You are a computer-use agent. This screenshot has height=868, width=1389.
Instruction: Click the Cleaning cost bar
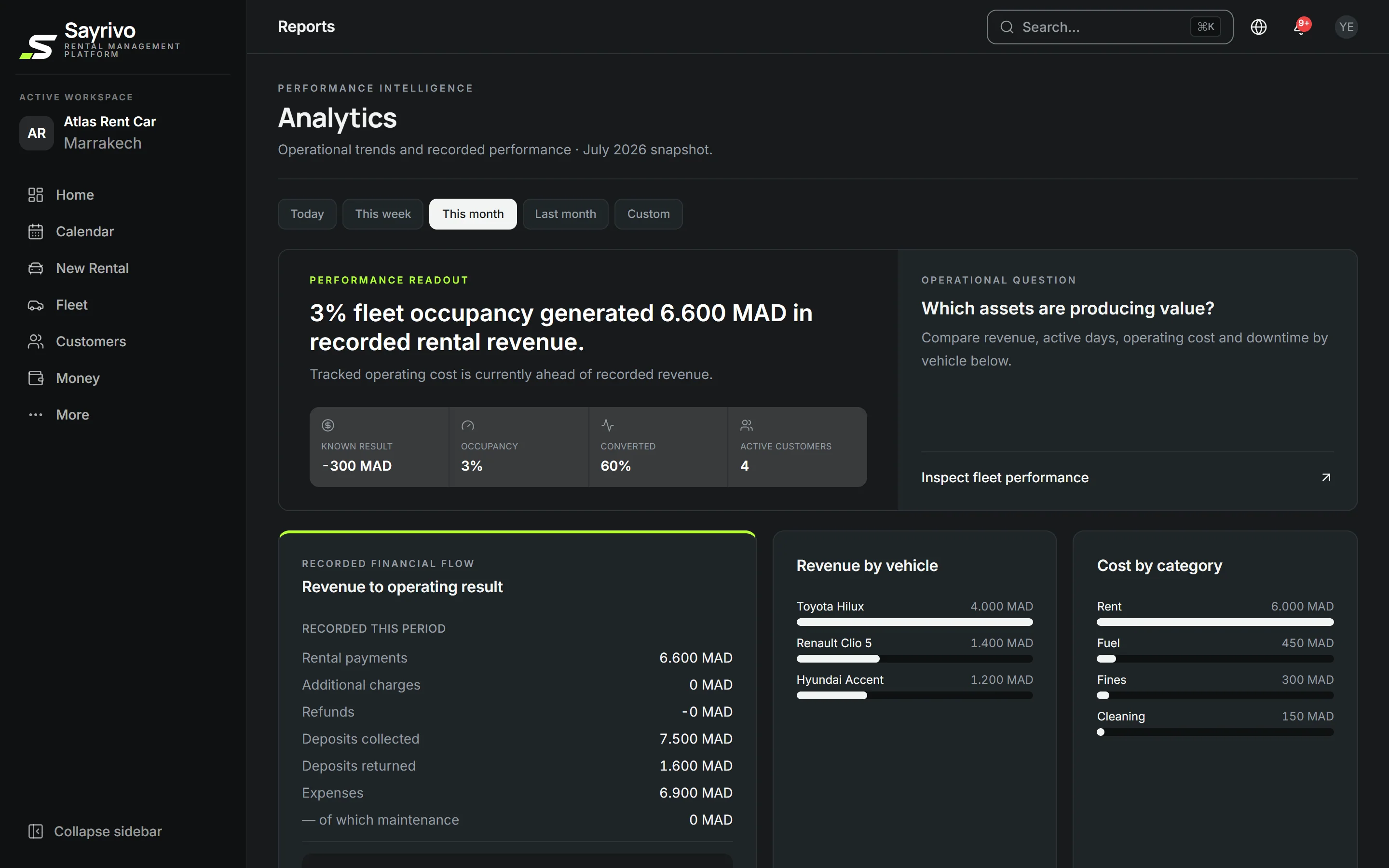point(1215,732)
